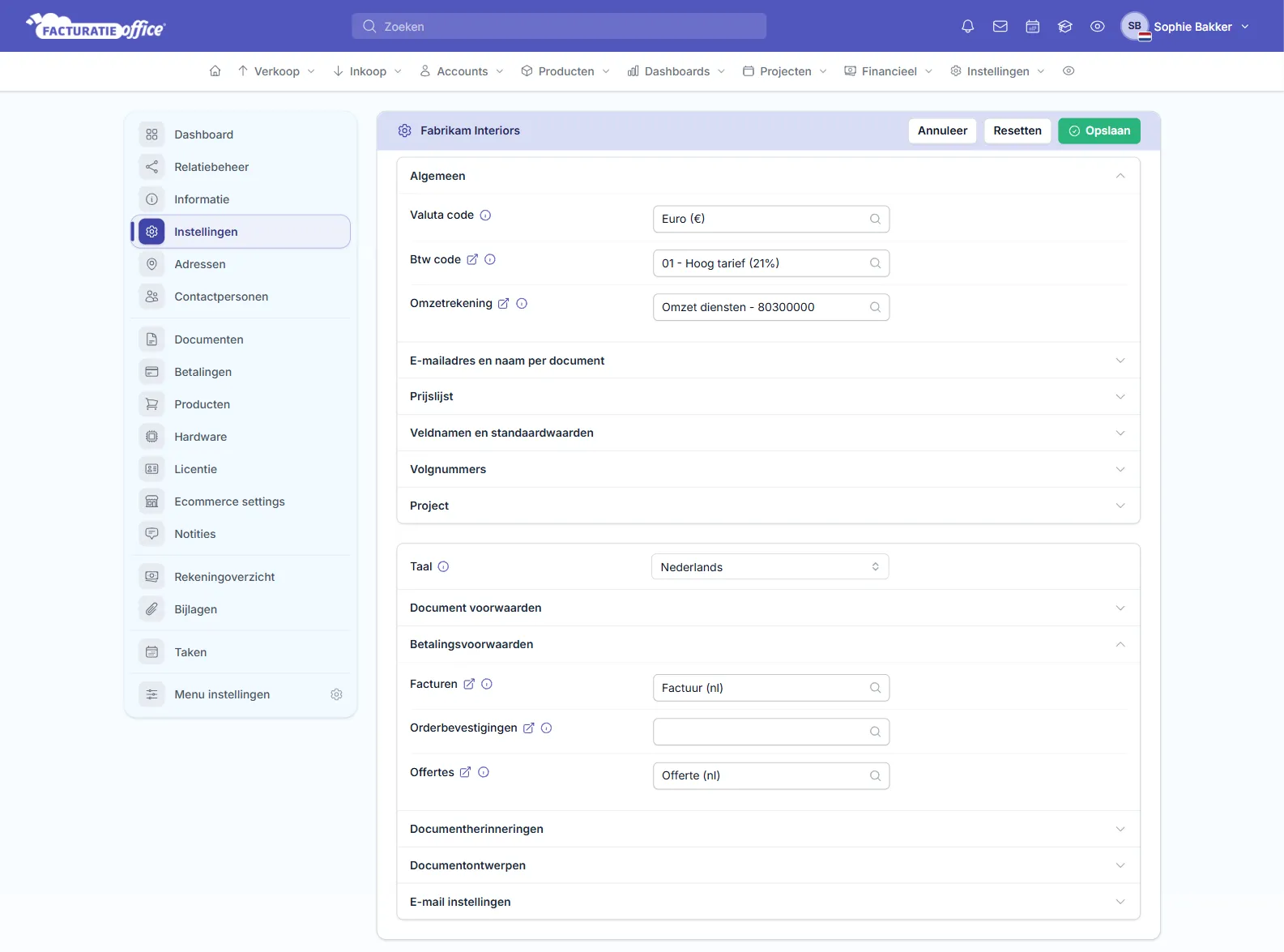
Task: Open the notifications bell icon
Action: 967,27
